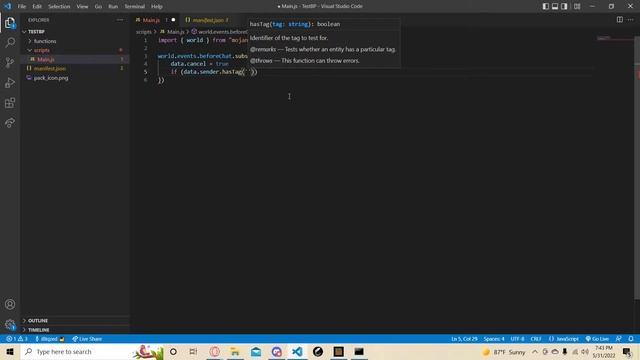The height and width of the screenshot is (360, 640).
Task: Open File Explorer from the taskbar
Action: tap(235, 351)
